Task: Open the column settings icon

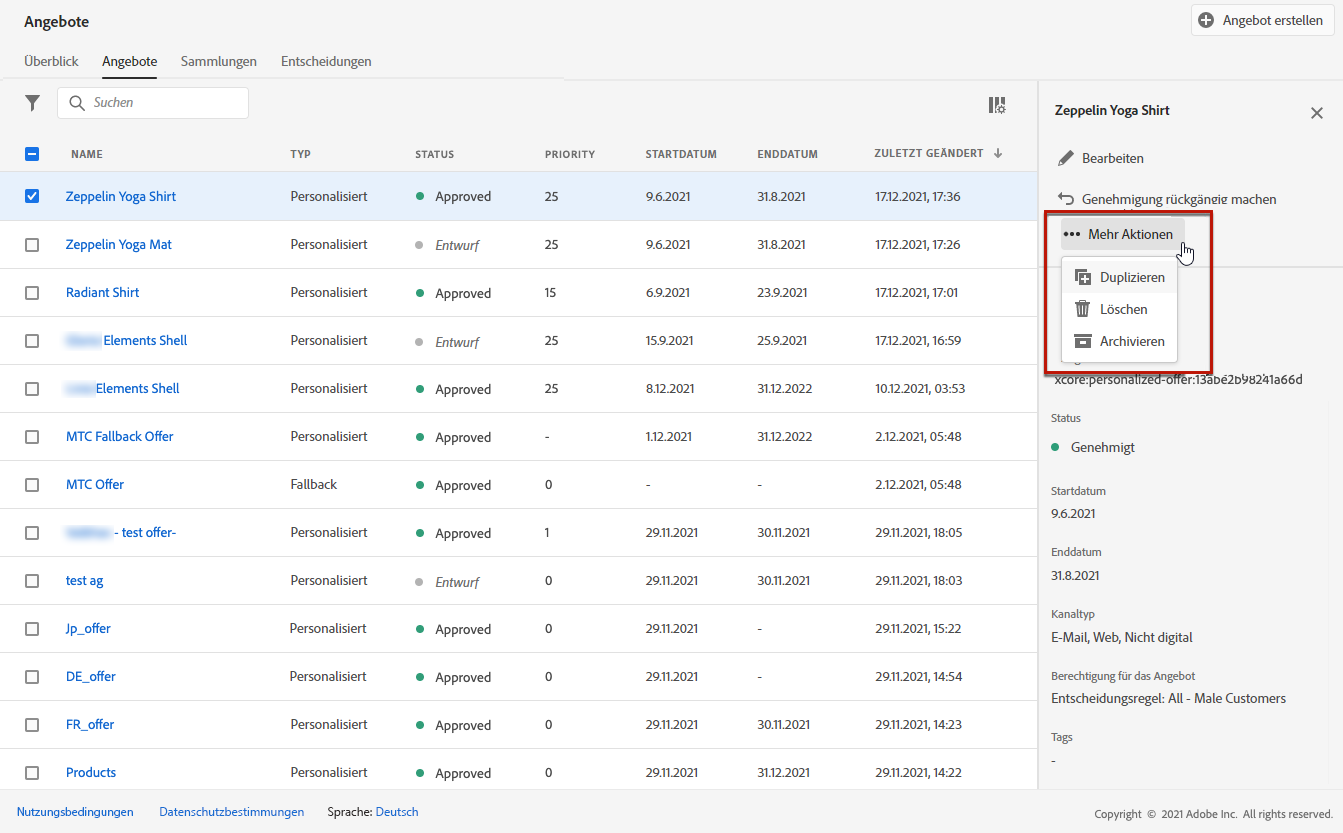Action: point(996,105)
